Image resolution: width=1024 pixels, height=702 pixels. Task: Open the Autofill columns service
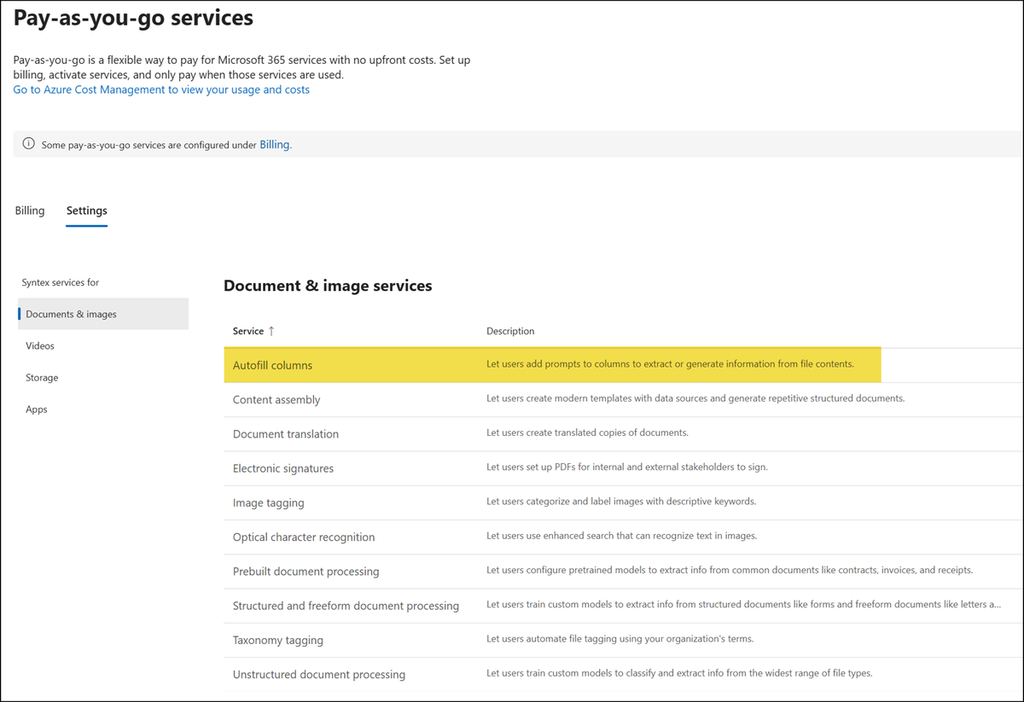point(272,365)
